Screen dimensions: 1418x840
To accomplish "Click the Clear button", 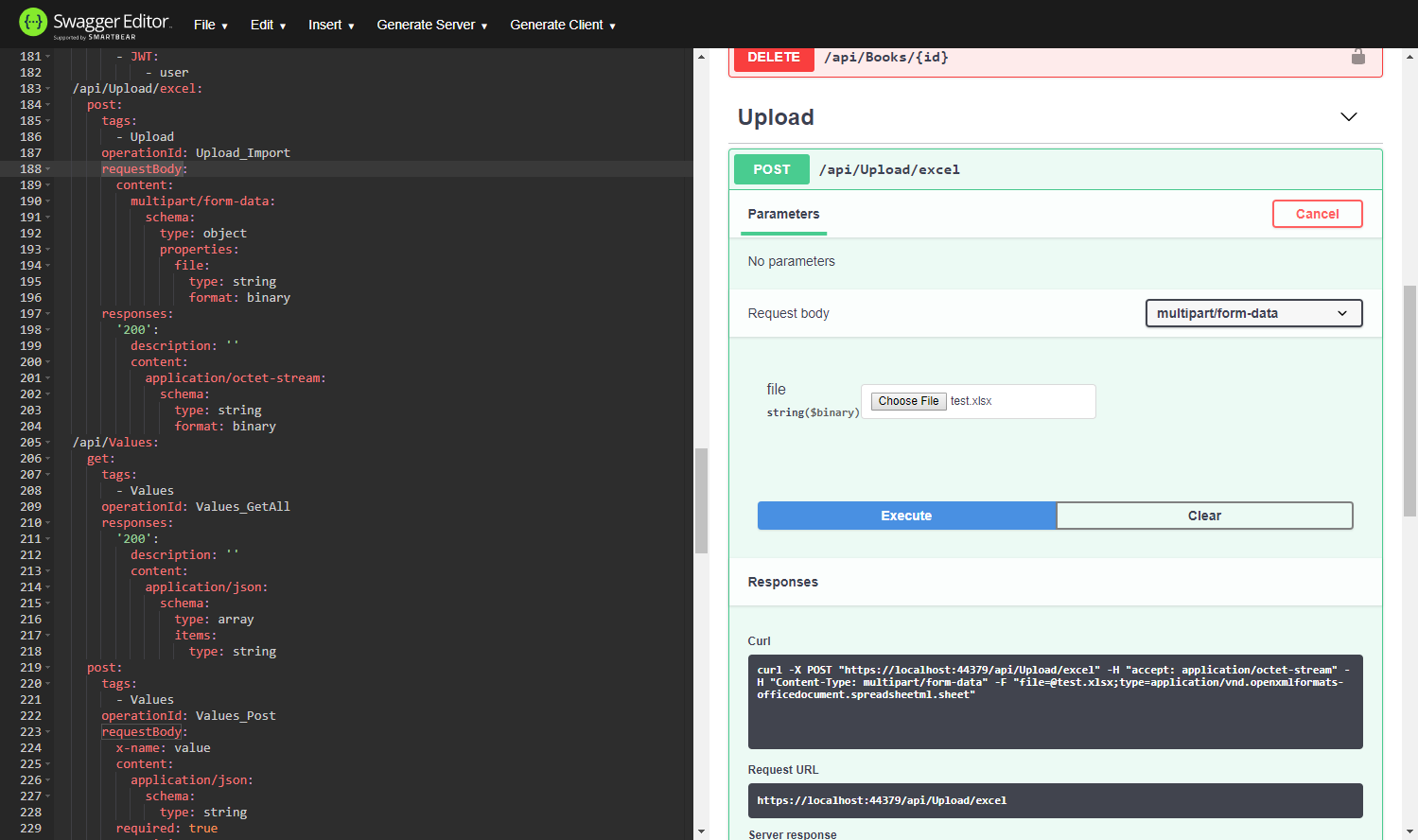I will click(1204, 516).
